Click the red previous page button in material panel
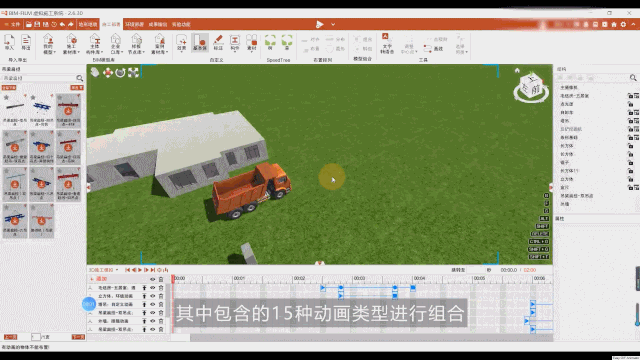The height and width of the screenshot is (360, 640). pos(10,337)
